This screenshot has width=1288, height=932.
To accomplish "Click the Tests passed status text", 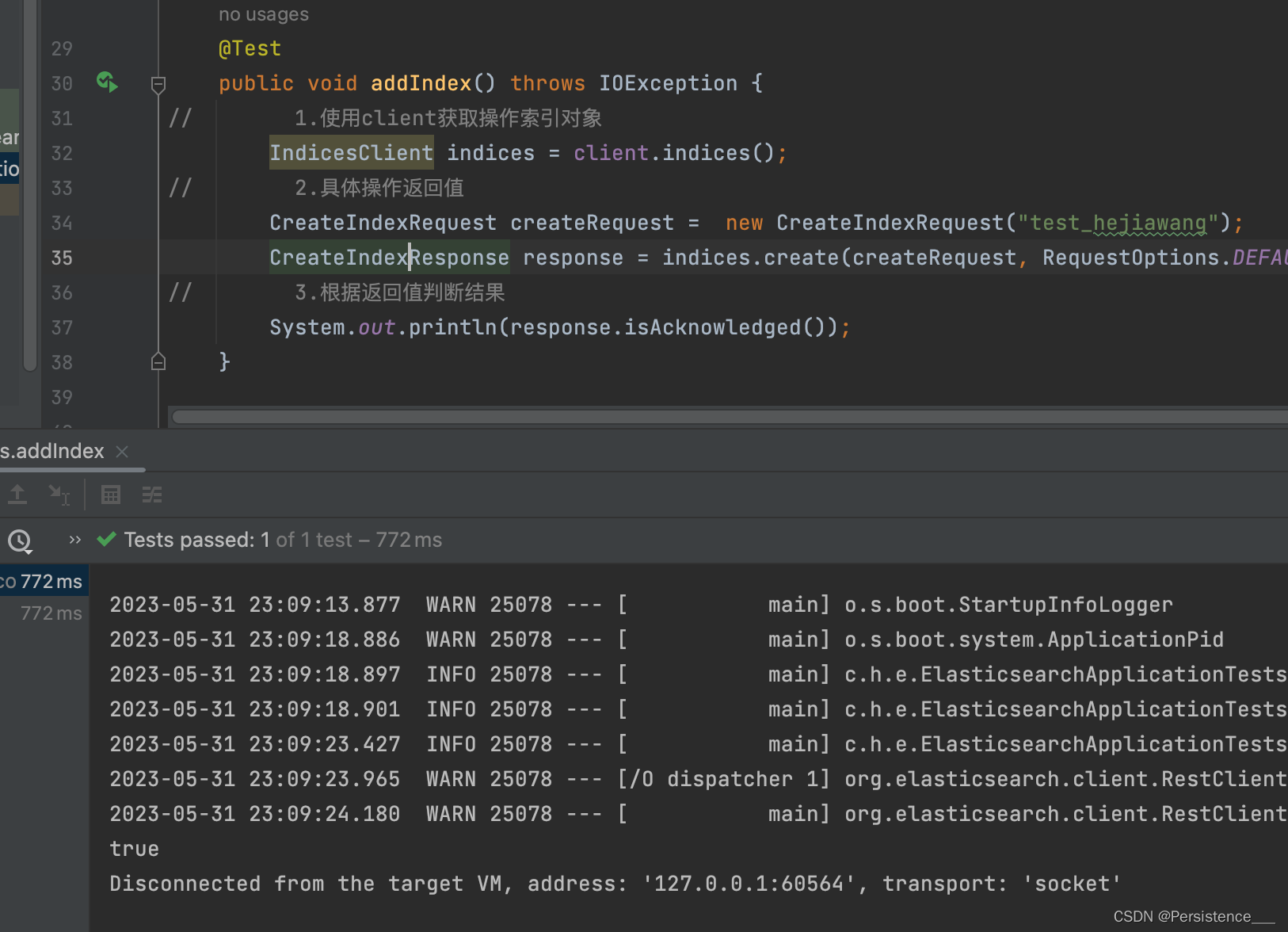I will (283, 540).
